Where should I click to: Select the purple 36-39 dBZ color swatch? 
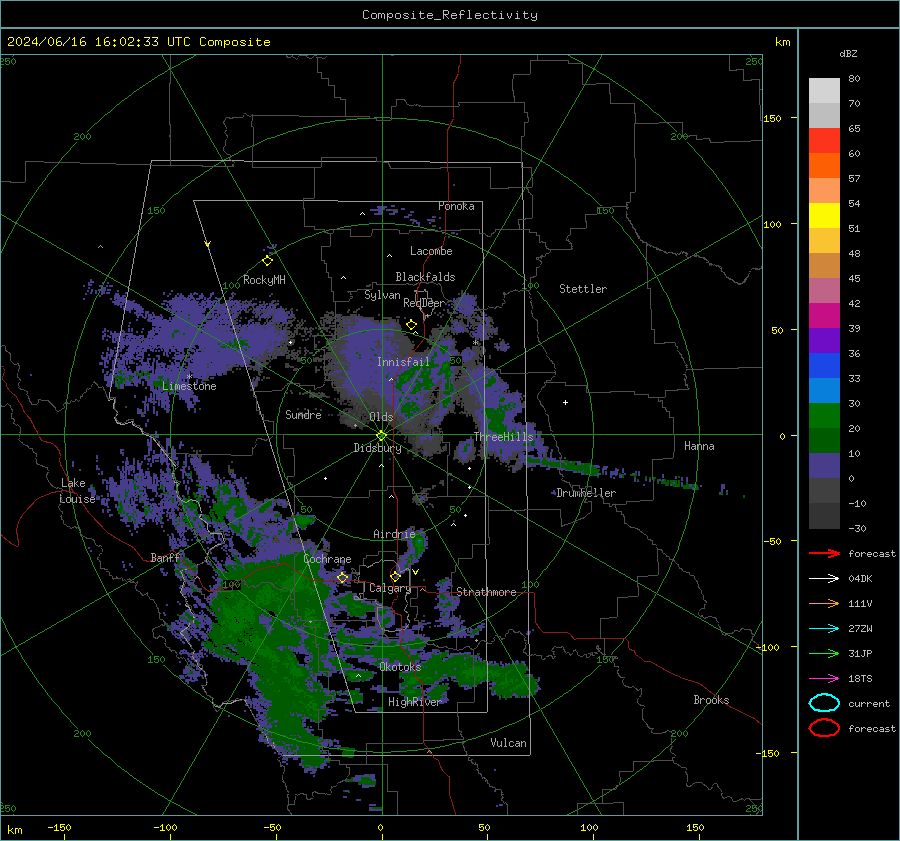(x=824, y=341)
